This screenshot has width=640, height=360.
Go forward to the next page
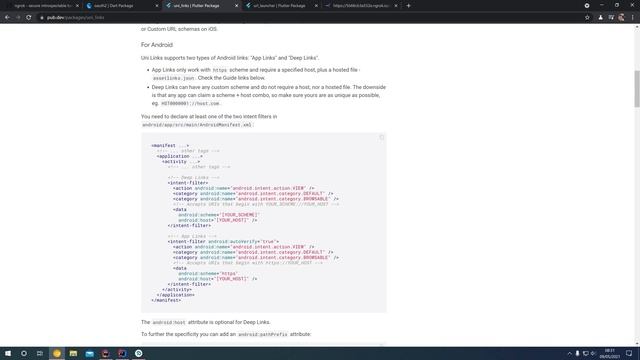(x=18, y=18)
